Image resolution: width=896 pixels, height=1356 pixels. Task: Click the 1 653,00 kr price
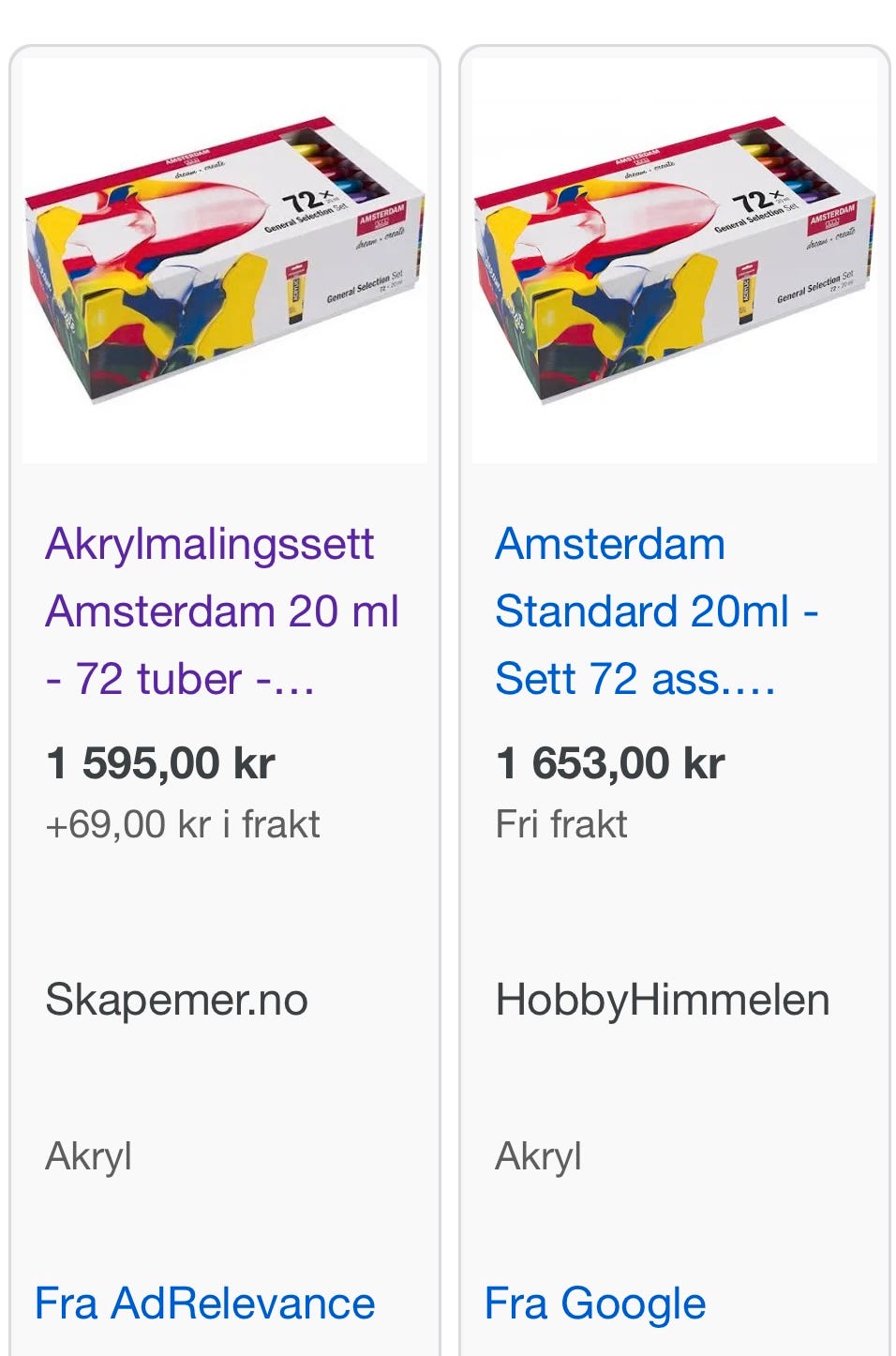pyautogui.click(x=610, y=763)
